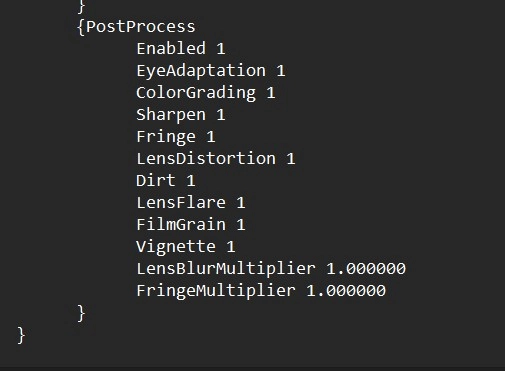Place cursor on LensFlare 1
505x371 pixels.
[191, 203]
